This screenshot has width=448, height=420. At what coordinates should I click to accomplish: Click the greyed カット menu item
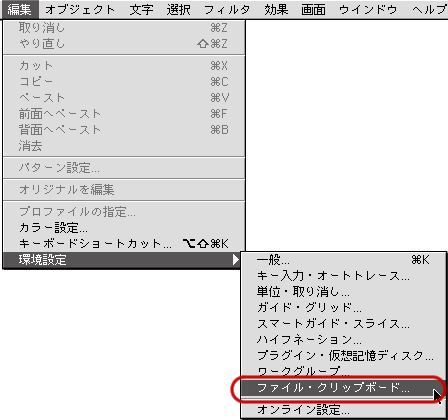[x=124, y=66]
